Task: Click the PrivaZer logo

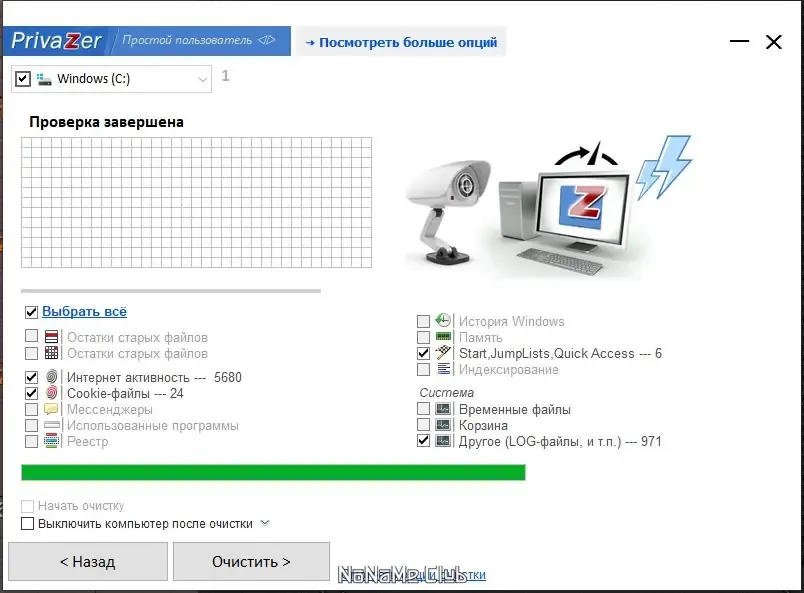Action: 56,41
